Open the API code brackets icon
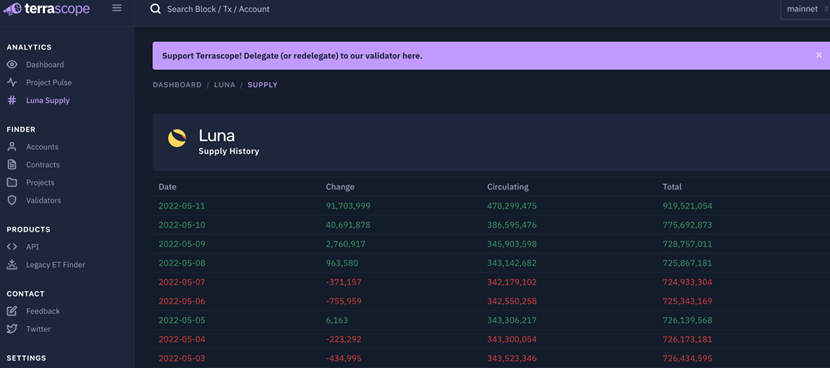 click(x=12, y=247)
